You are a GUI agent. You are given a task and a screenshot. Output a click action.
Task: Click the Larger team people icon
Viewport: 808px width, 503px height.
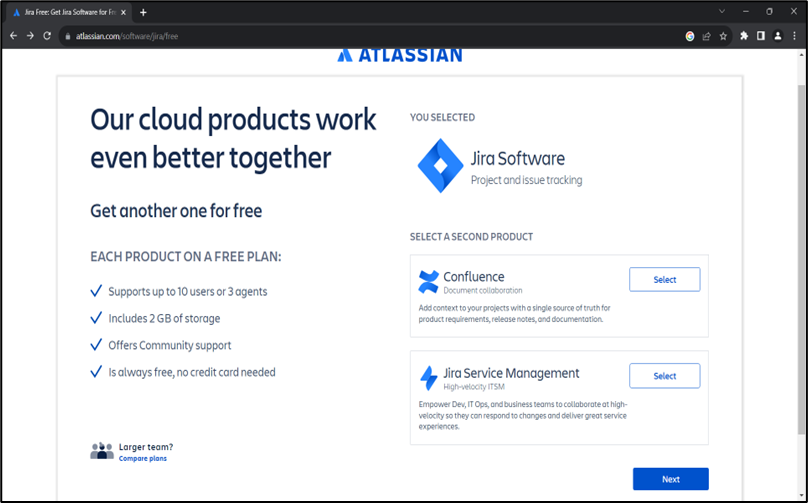click(102, 450)
